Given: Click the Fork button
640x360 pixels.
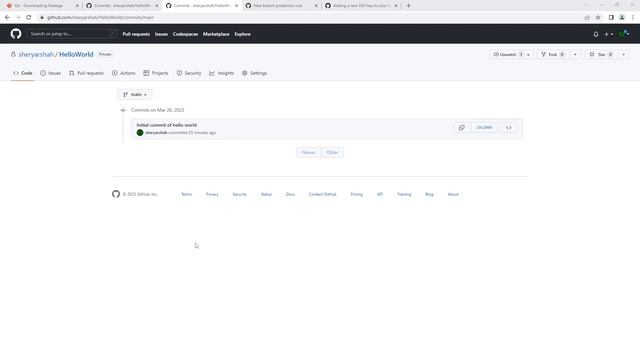Looking at the screenshot, I should tap(553, 54).
